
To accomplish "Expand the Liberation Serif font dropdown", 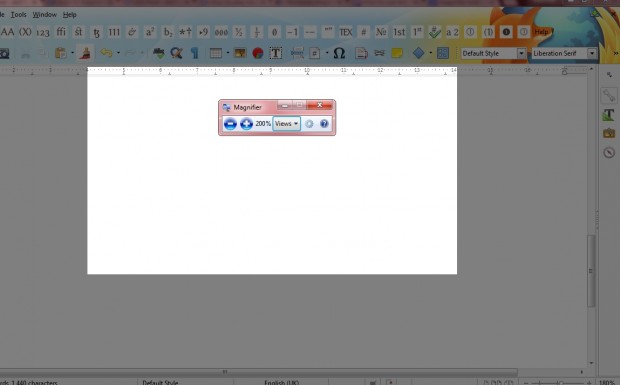I will [592, 53].
